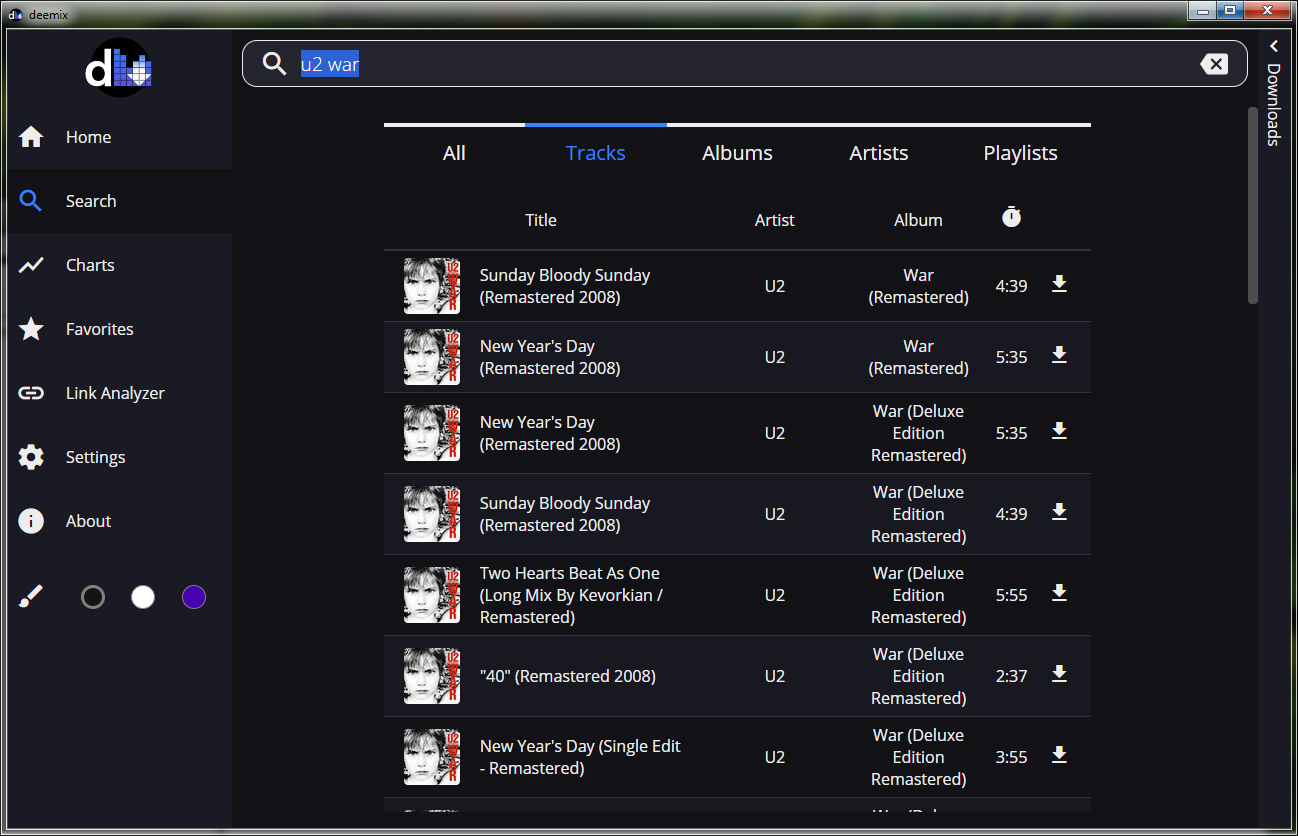
Task: Open the About info page
Action: (x=119, y=521)
